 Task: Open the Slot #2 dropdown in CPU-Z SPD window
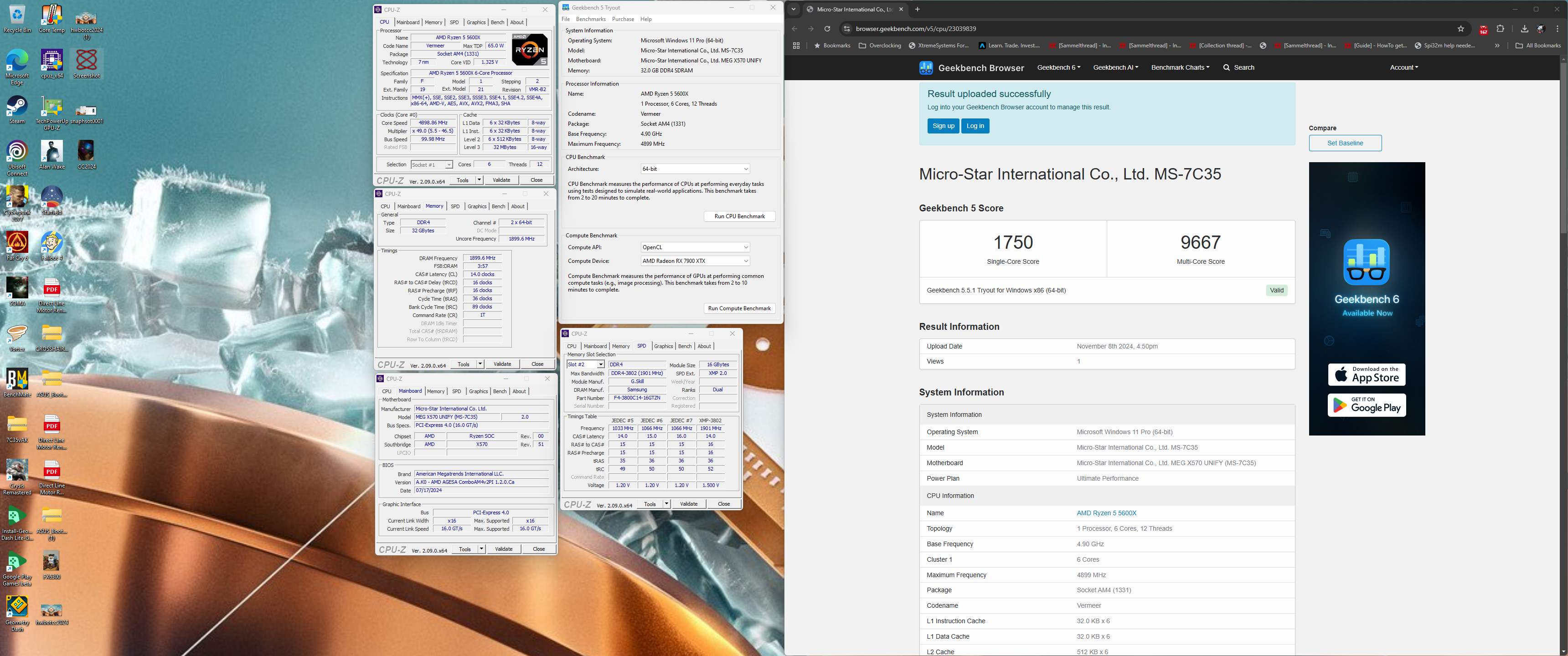586,364
